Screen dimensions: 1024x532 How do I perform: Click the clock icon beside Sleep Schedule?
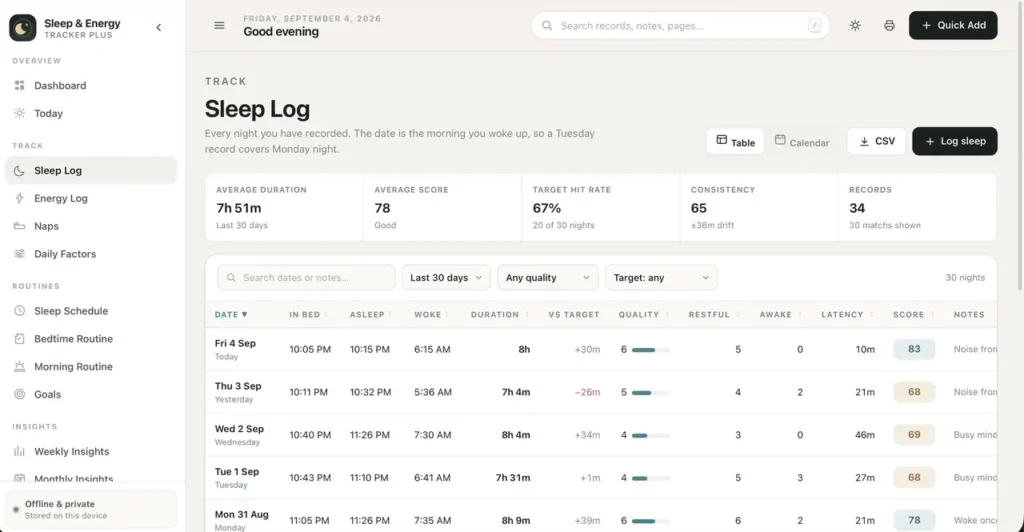point(20,311)
